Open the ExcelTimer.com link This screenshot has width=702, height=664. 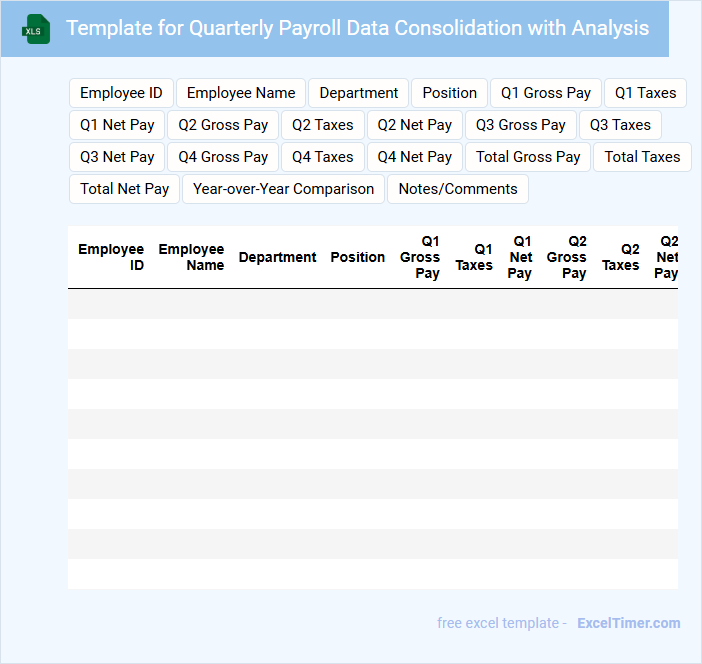pyautogui.click(x=628, y=623)
